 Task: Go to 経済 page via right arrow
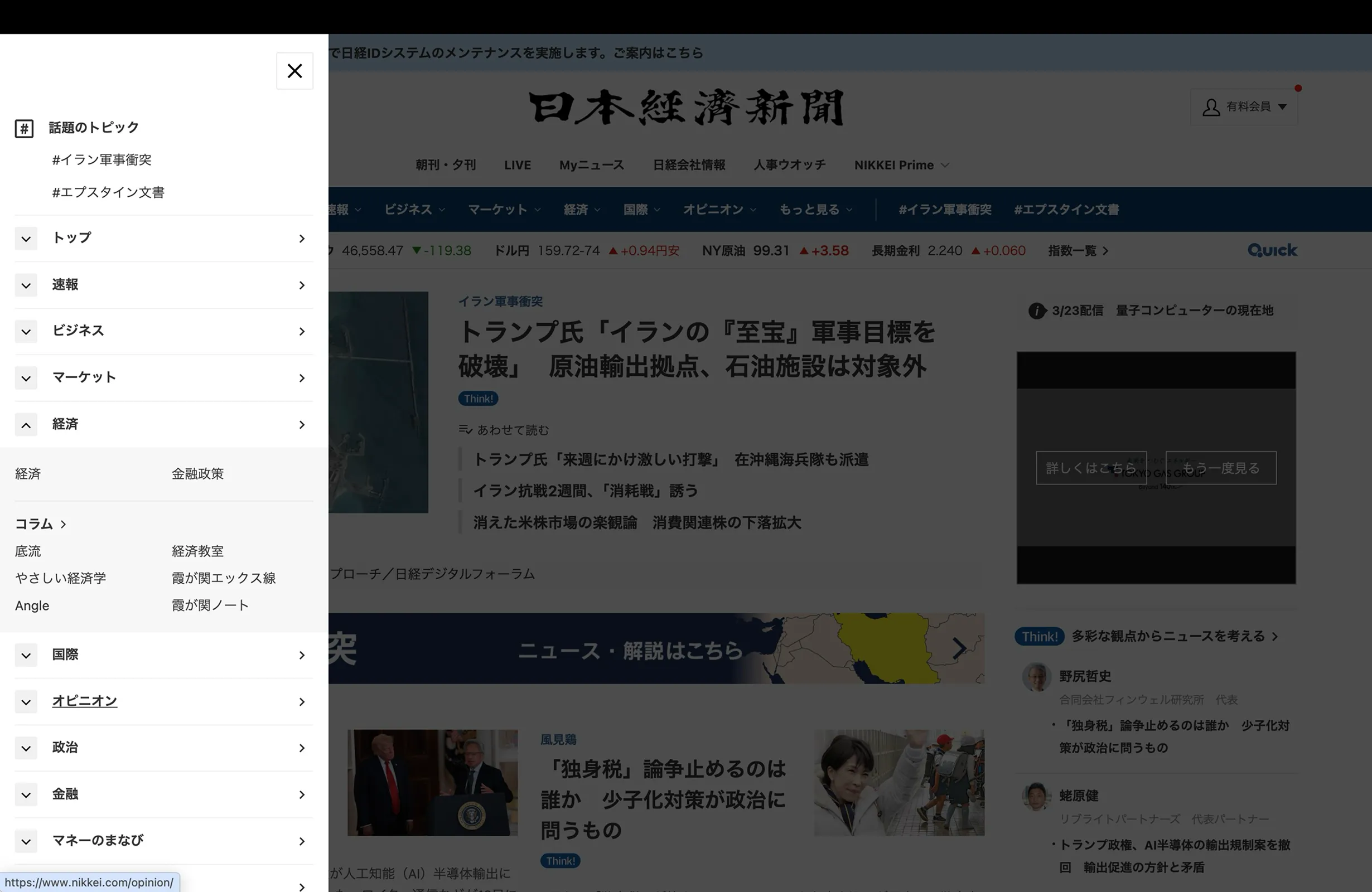[x=302, y=425]
